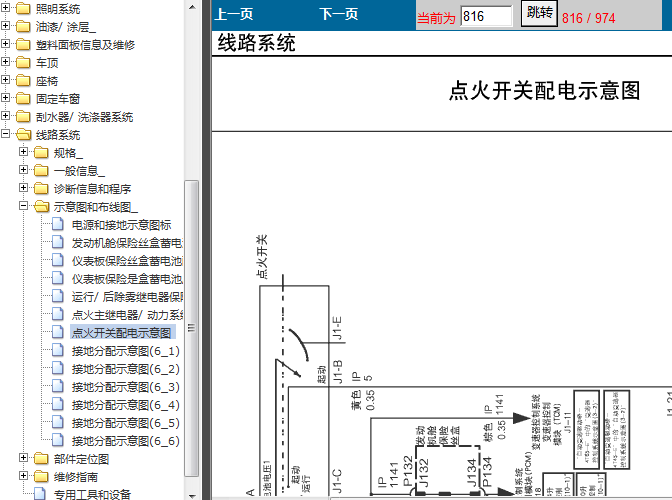Viewport: 672px width, 500px height.
Task: Click the 接地分配示意图(6_4) page icon
Action: coord(58,404)
